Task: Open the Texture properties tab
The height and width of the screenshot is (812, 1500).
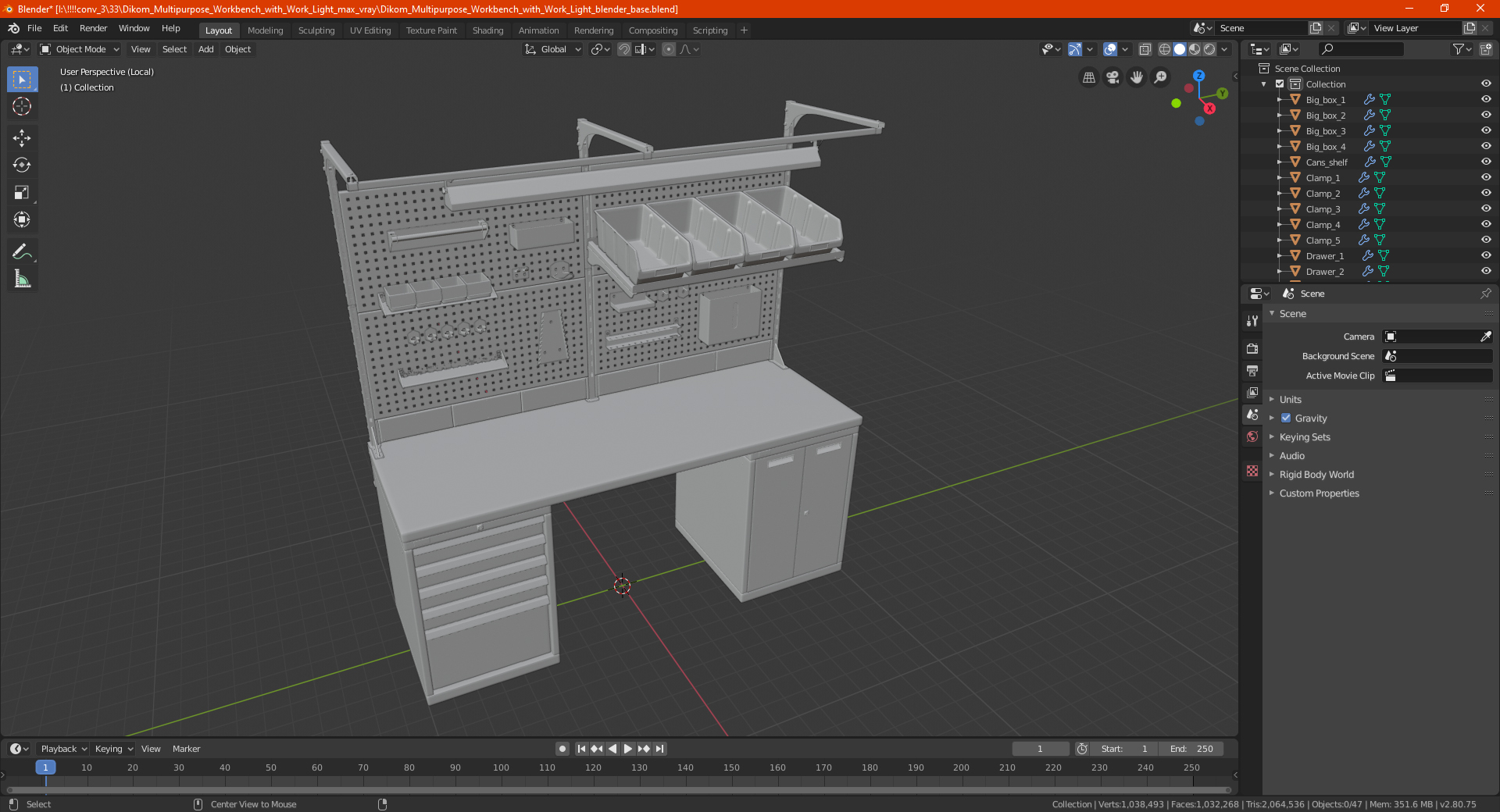Action: [x=1252, y=471]
